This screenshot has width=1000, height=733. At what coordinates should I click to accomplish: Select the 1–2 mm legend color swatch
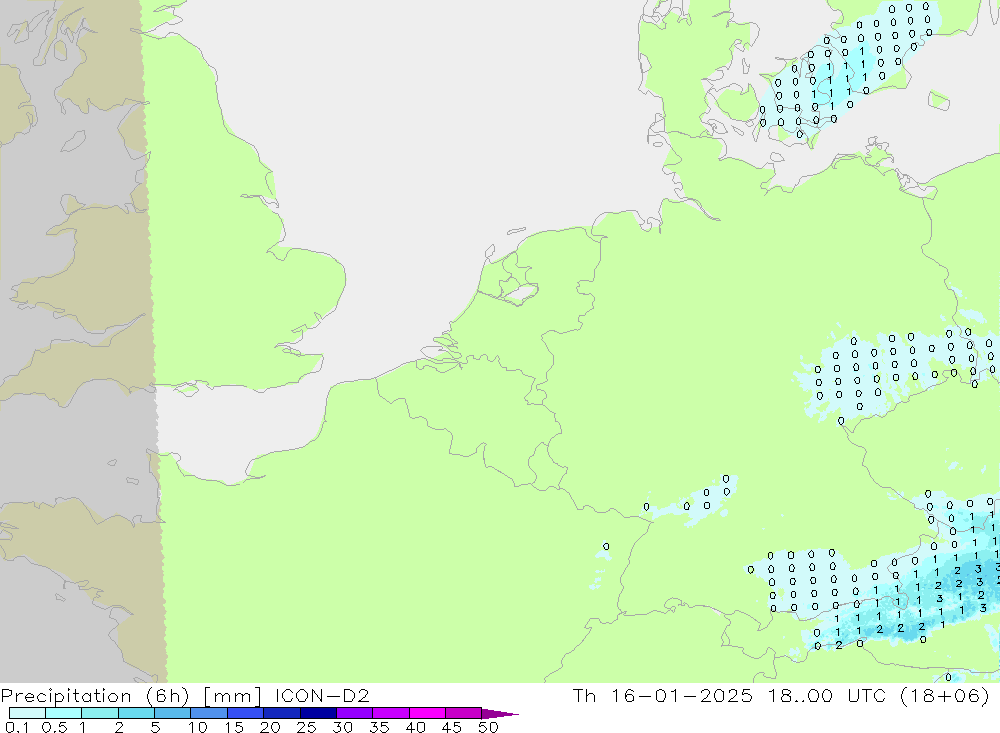pyautogui.click(x=100, y=713)
